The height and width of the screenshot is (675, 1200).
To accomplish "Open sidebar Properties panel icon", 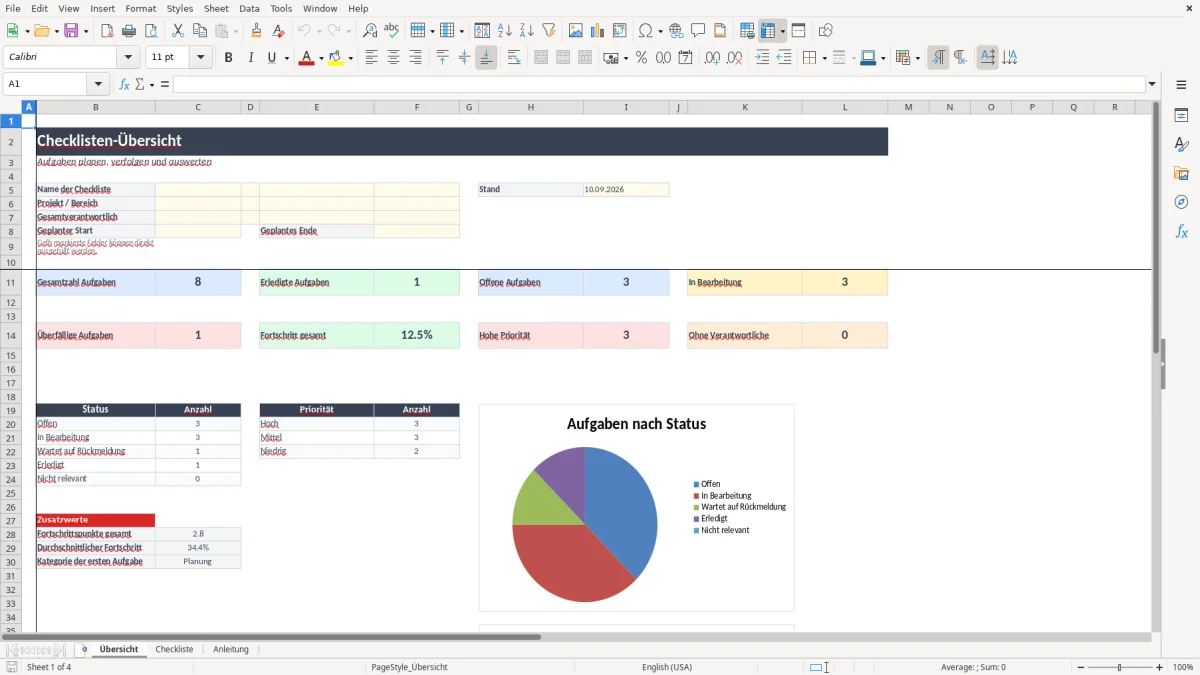I will pos(1181,116).
